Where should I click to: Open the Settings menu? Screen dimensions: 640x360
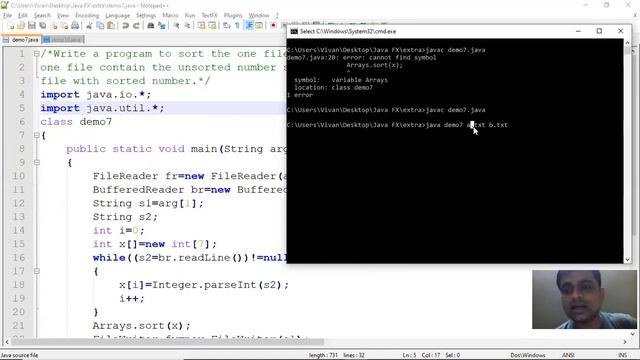coord(146,16)
